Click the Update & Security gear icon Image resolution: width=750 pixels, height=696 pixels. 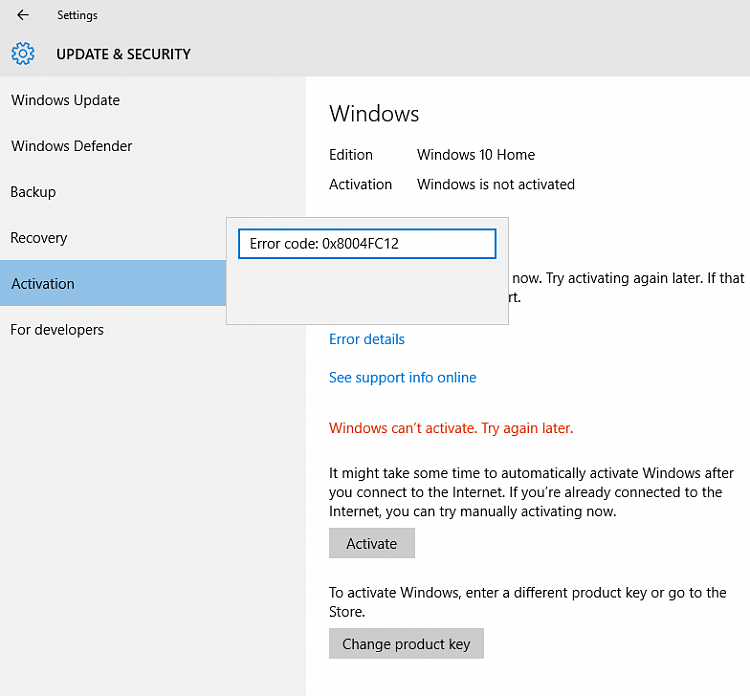pos(23,54)
